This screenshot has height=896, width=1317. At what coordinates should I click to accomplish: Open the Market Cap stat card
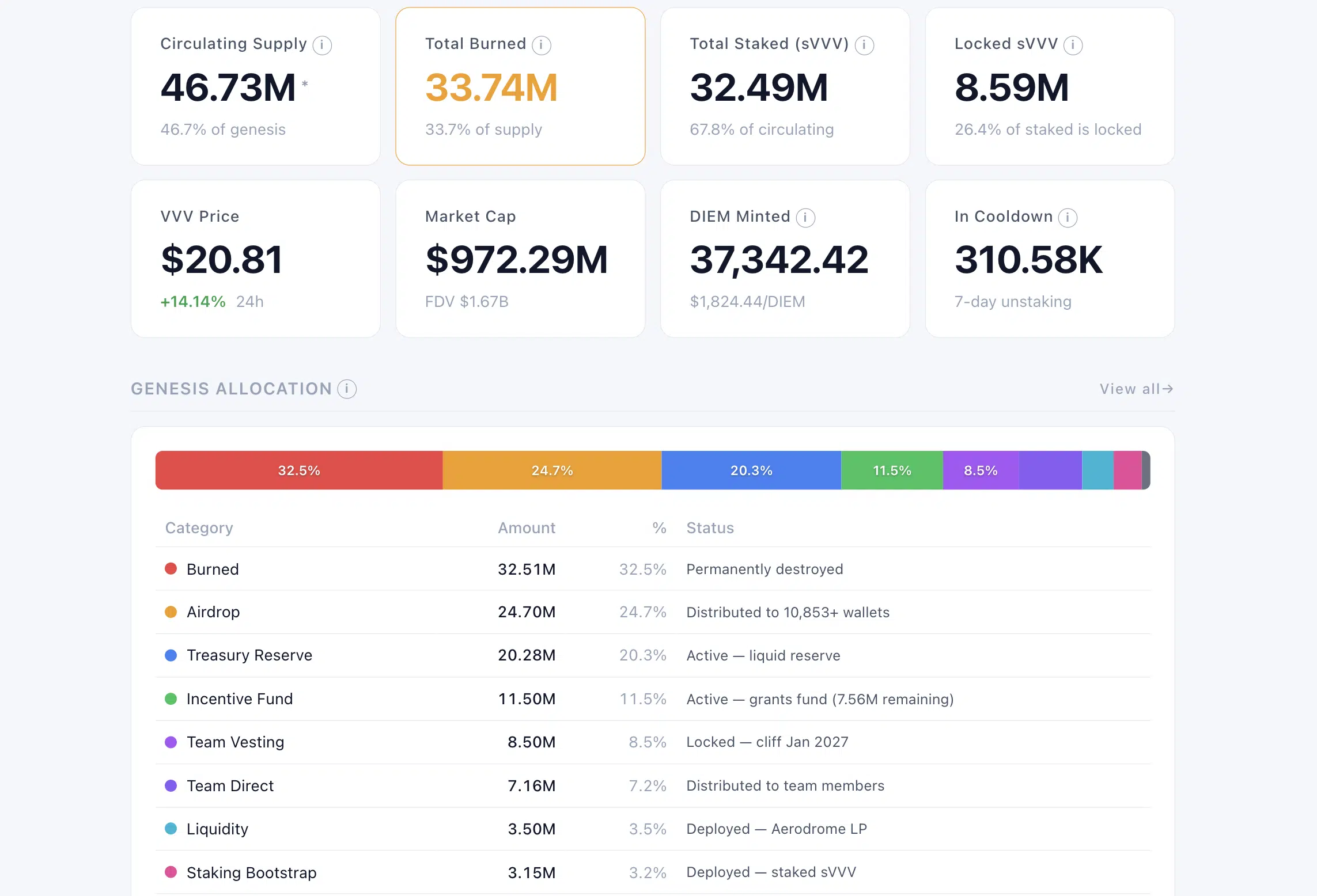coord(520,259)
